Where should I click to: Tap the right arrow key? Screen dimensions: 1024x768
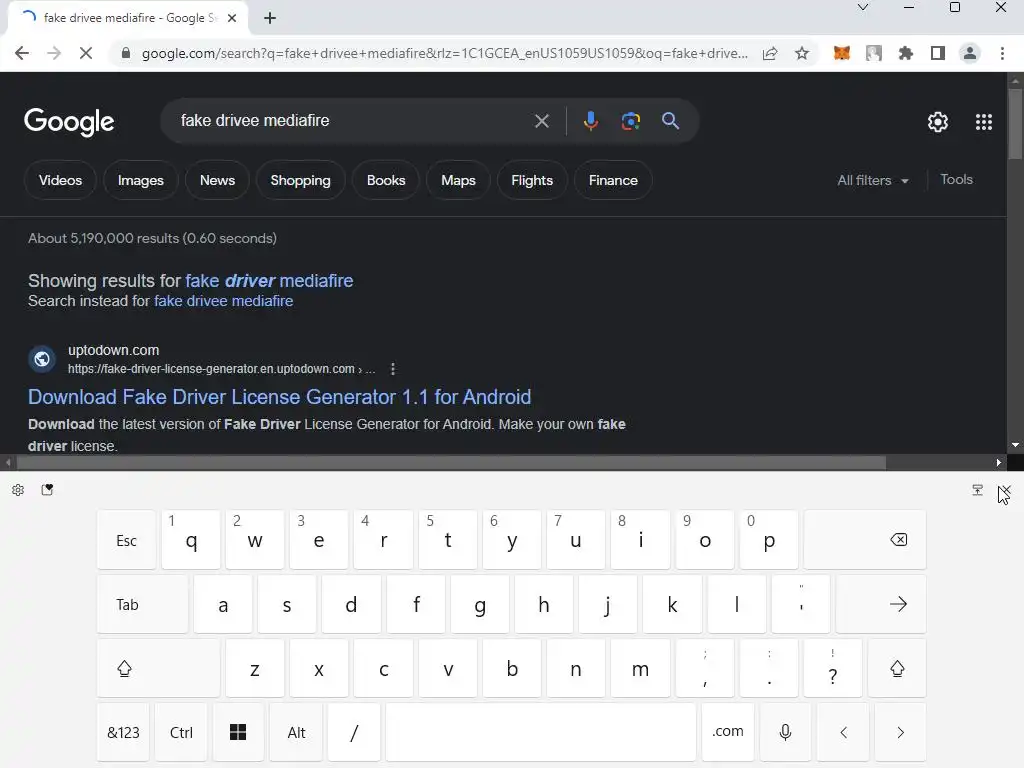click(x=900, y=732)
